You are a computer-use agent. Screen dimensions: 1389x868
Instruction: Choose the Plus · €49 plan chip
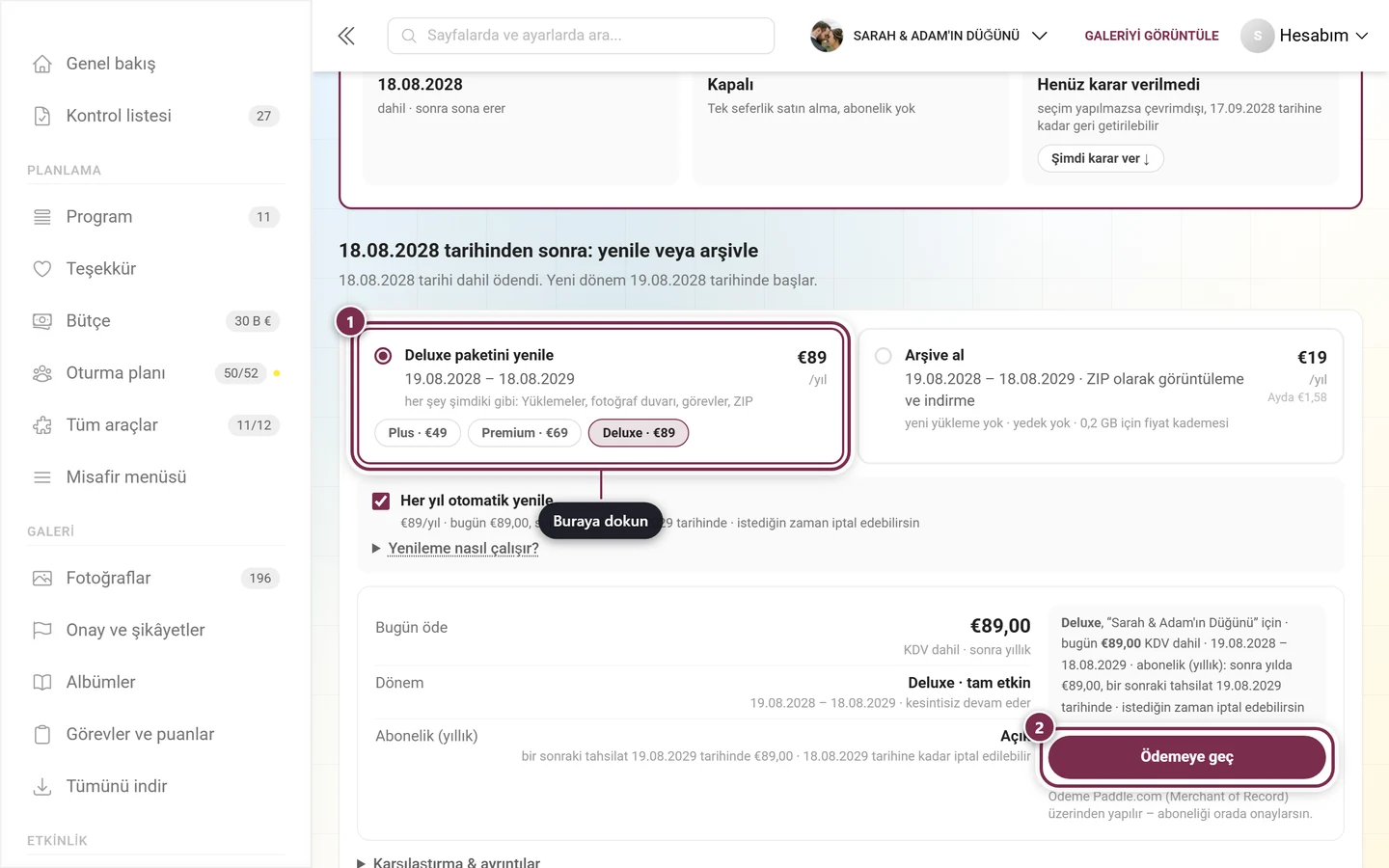(418, 433)
